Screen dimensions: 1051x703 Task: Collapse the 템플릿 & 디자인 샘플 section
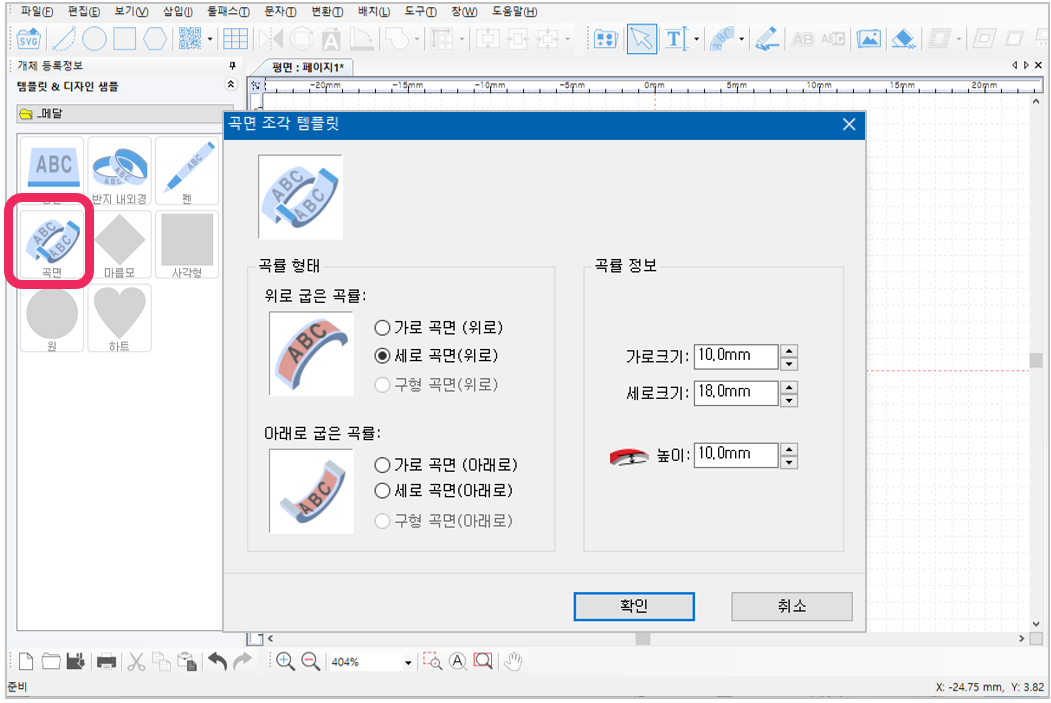231,84
